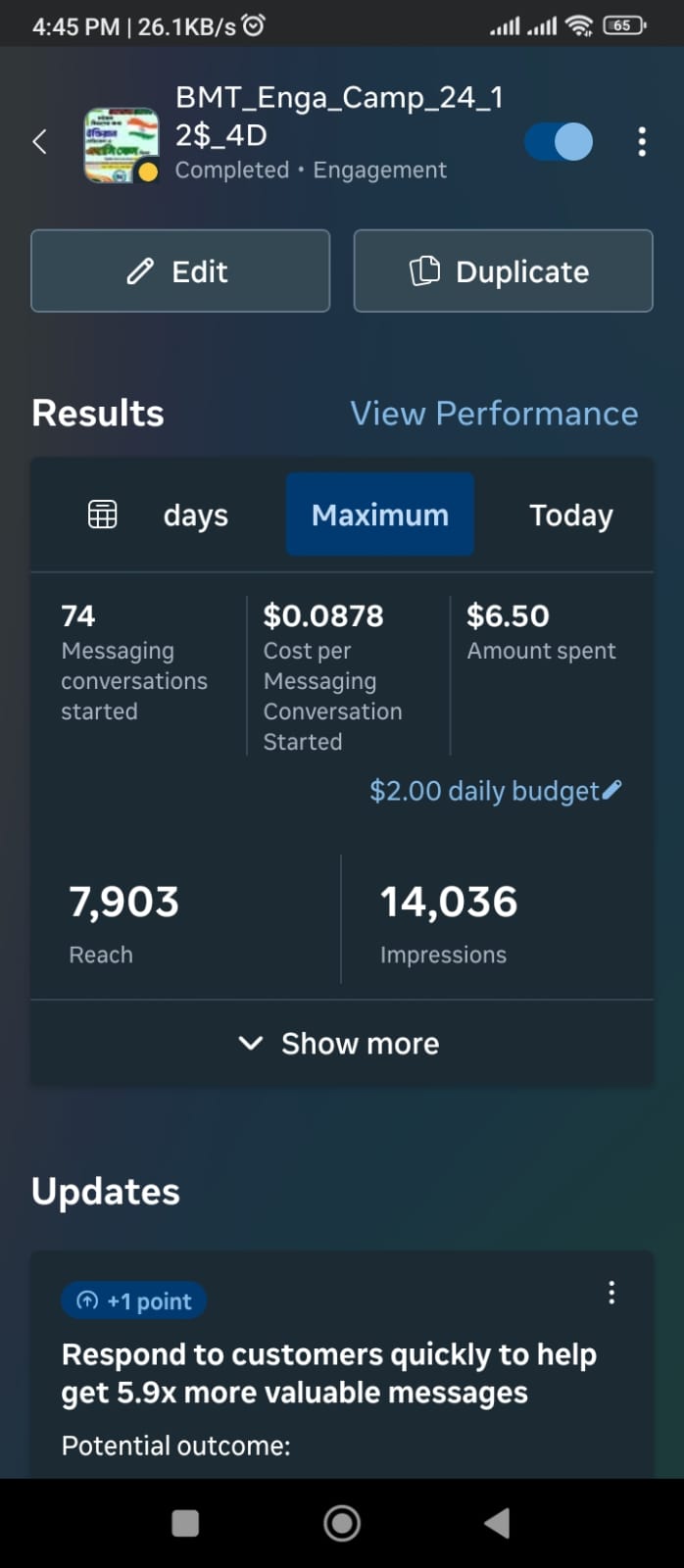Tap the campaign ad thumbnail image
Viewport: 684px width, 1568px height.
click(x=121, y=145)
